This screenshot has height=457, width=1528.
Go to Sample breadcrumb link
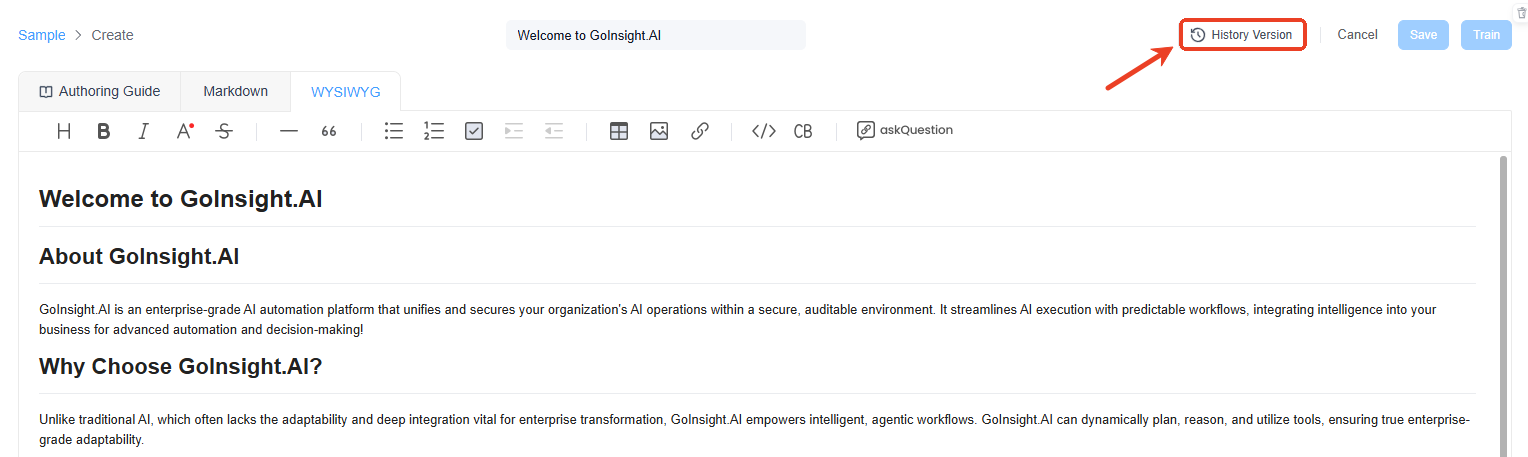(x=42, y=35)
